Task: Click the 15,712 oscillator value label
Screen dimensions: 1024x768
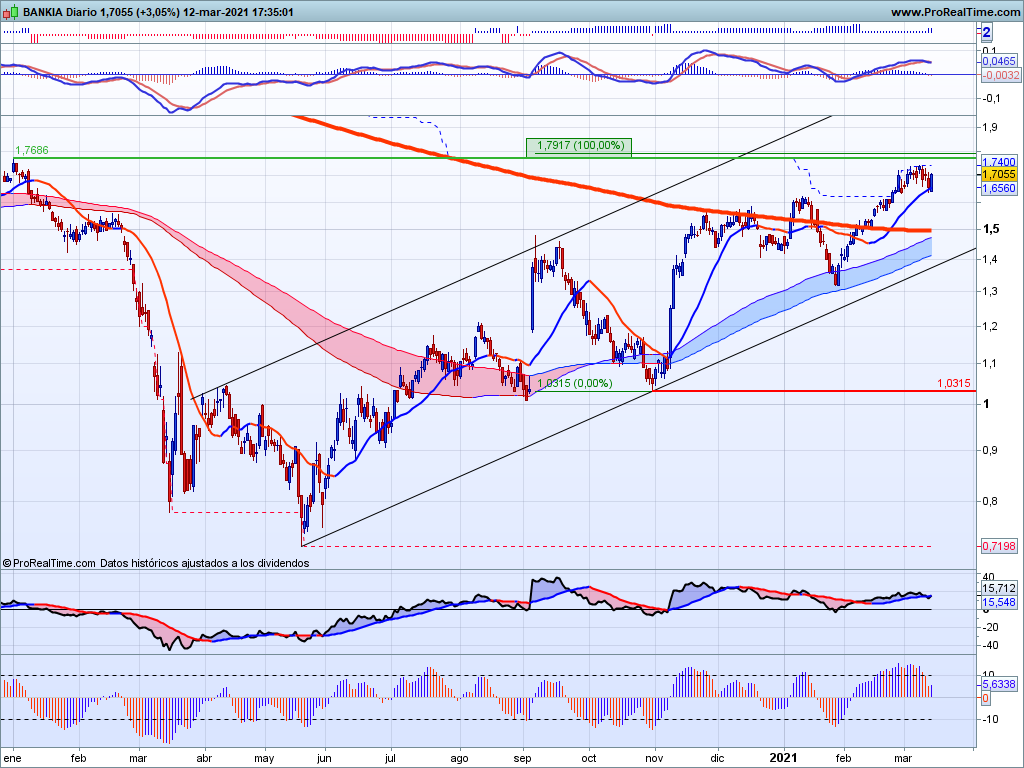Action: tap(999, 588)
